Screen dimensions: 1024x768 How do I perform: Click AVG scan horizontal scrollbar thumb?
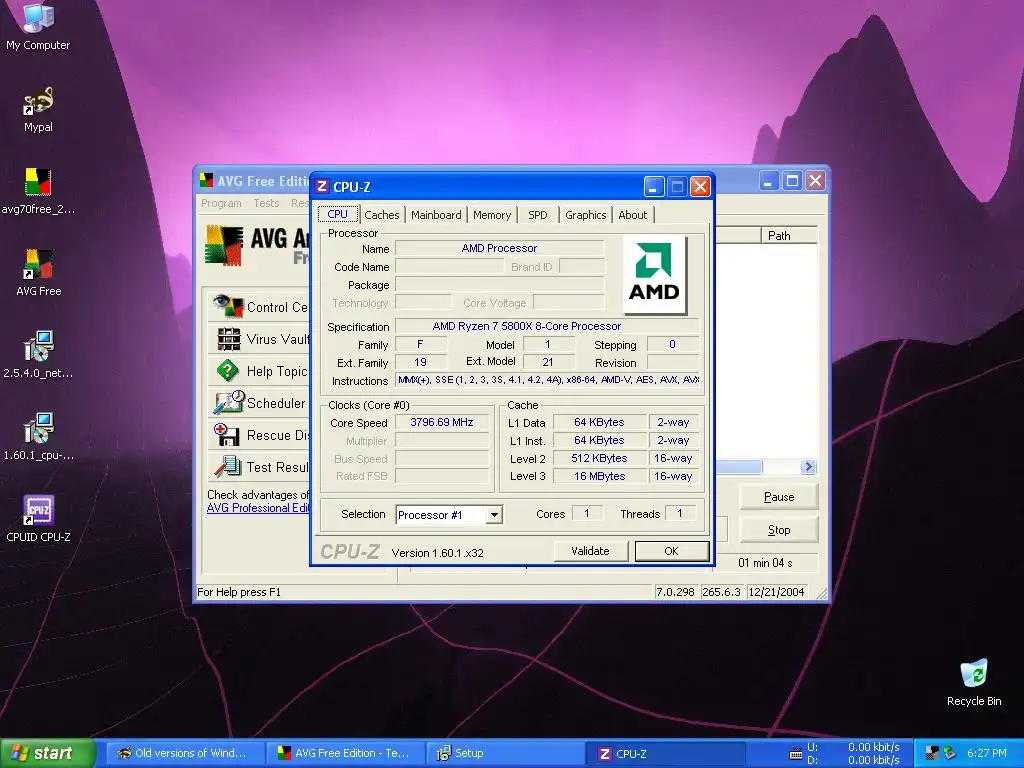click(x=739, y=466)
